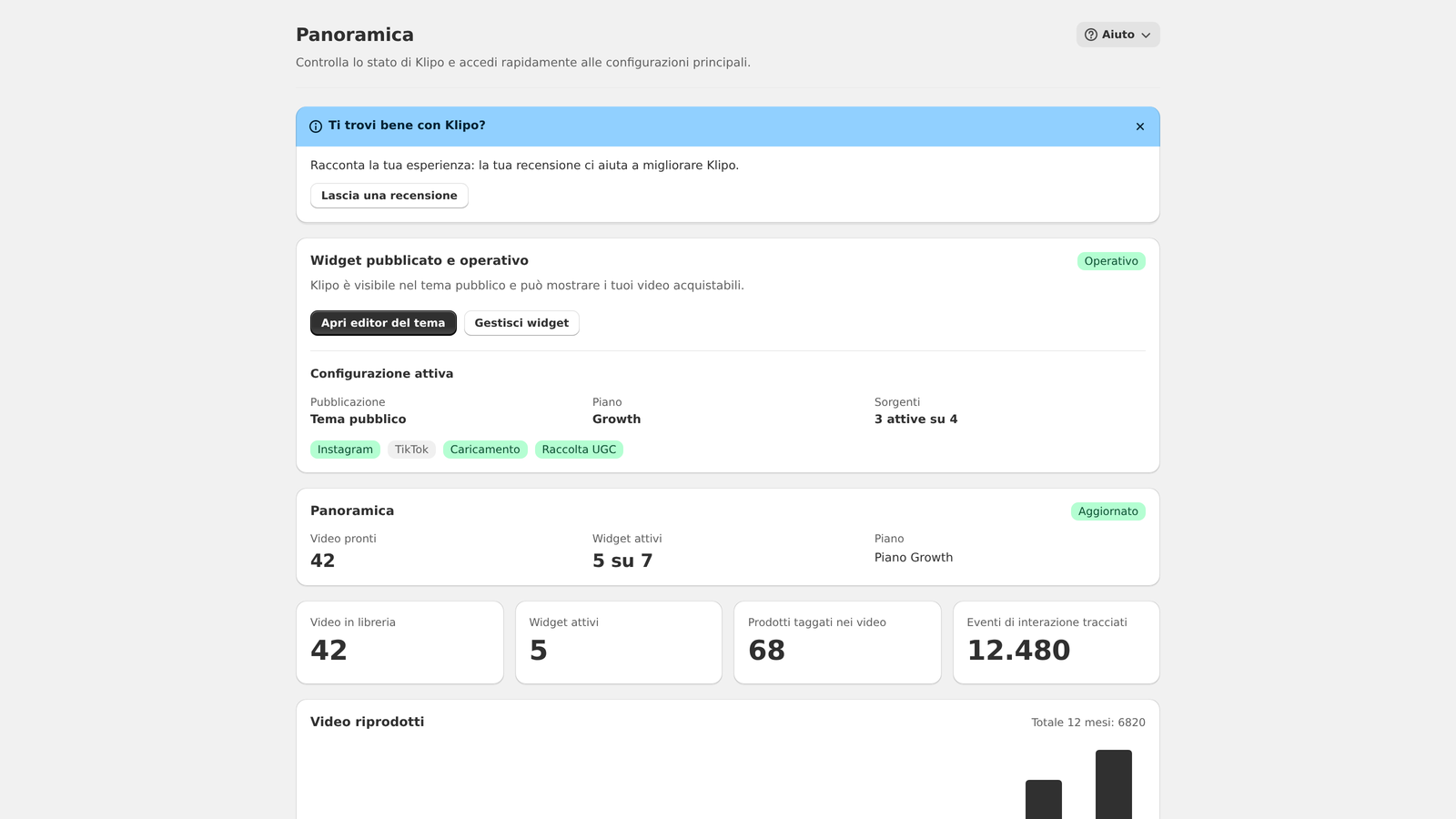1456x819 pixels.
Task: Click the info icon in the review banner
Action: coord(316,126)
